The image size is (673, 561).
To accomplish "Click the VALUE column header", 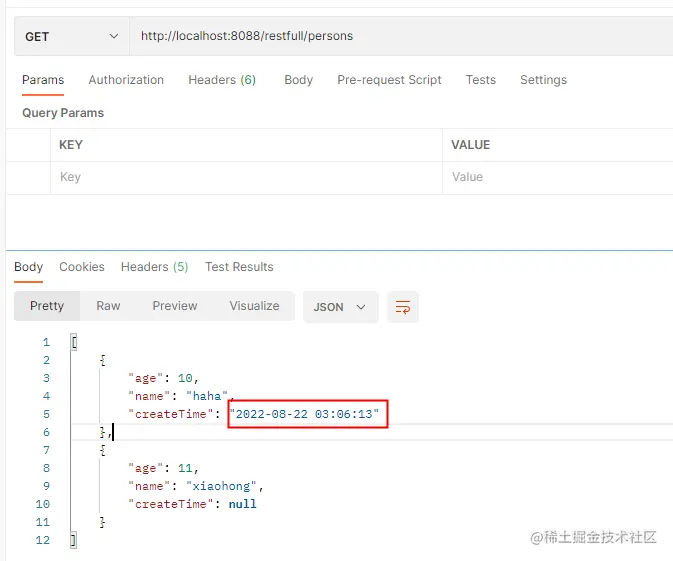I will (x=470, y=145).
